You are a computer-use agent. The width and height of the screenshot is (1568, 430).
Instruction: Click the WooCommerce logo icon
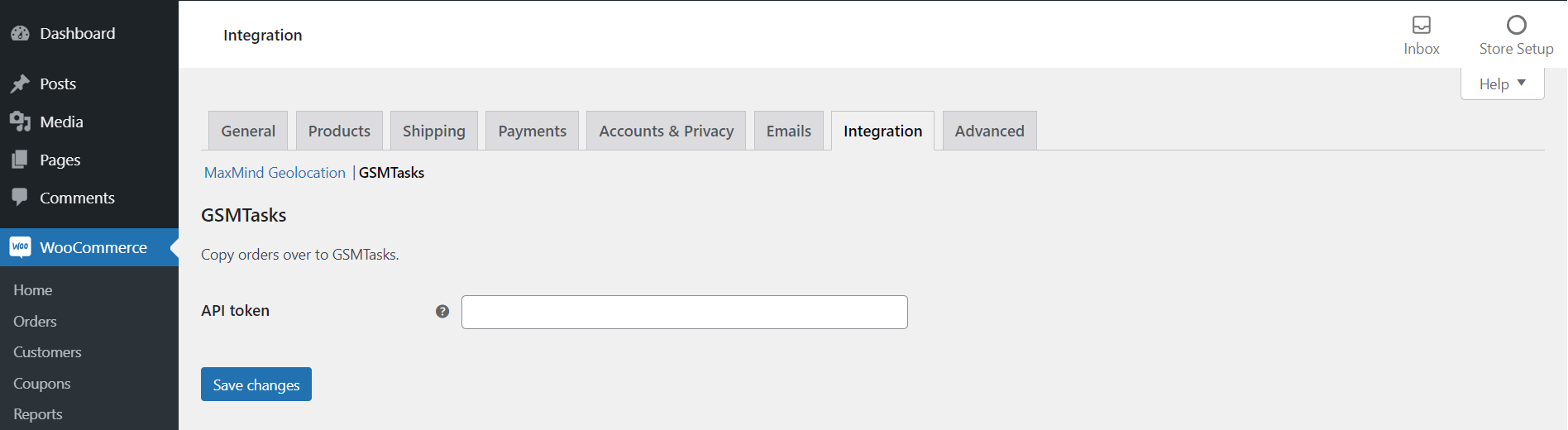pyautogui.click(x=20, y=247)
